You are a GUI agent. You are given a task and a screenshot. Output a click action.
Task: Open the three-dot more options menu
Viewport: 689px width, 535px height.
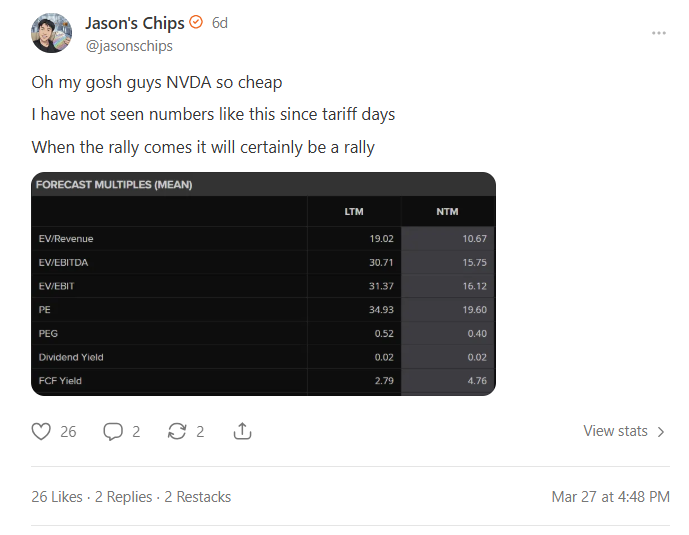pyautogui.click(x=659, y=33)
